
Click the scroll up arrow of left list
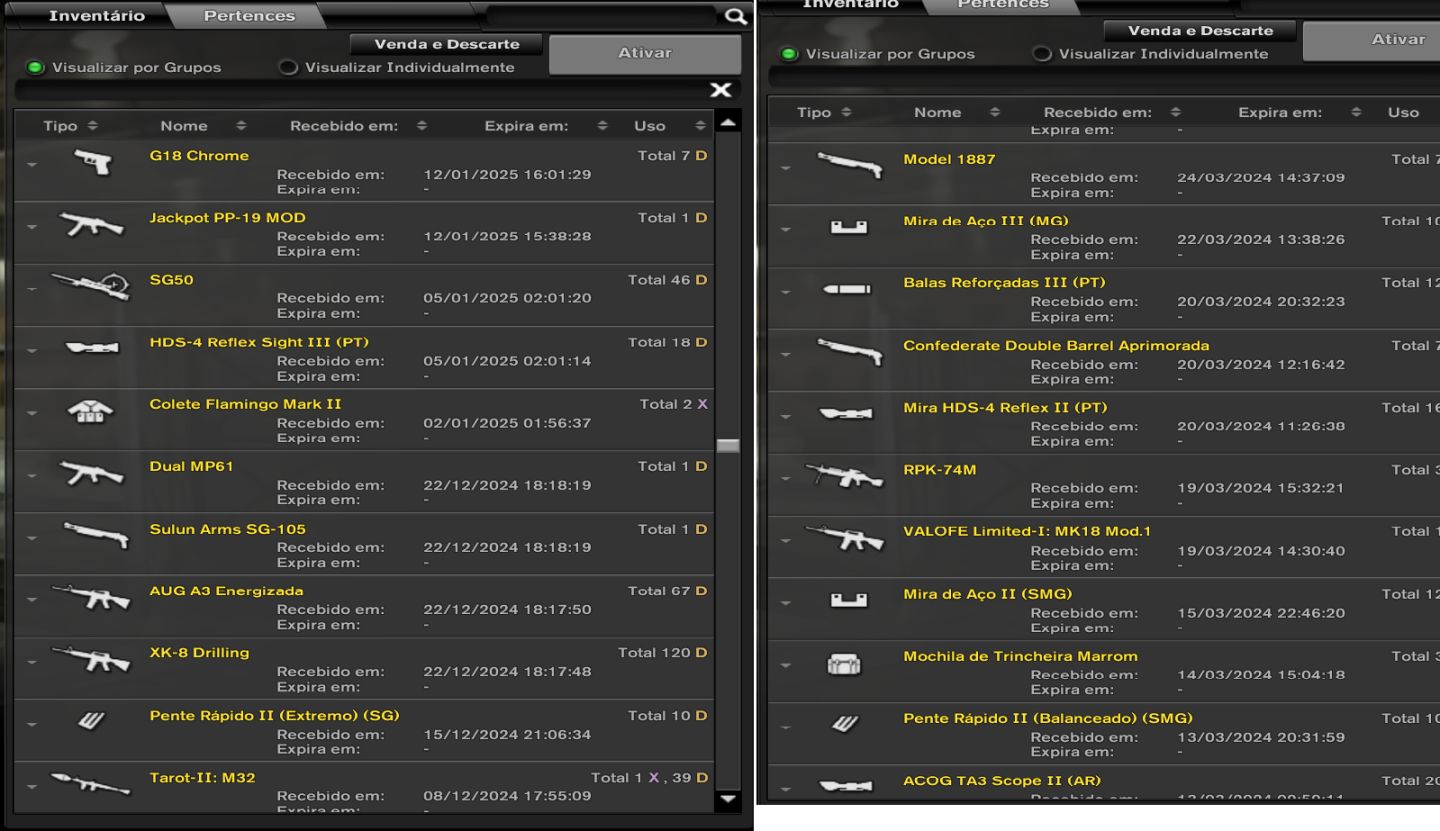pyautogui.click(x=728, y=123)
